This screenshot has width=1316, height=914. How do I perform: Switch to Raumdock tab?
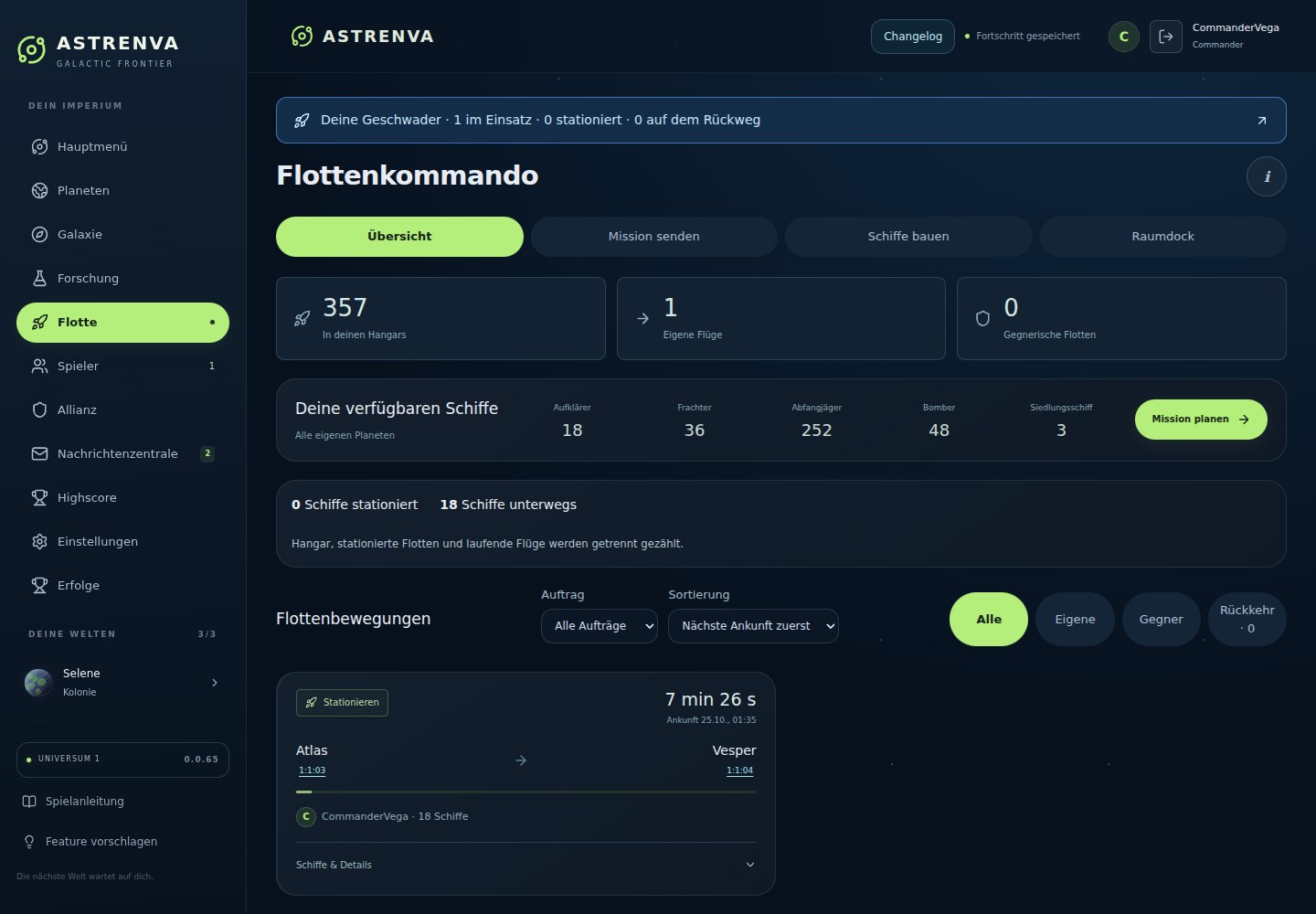pyautogui.click(x=1162, y=237)
